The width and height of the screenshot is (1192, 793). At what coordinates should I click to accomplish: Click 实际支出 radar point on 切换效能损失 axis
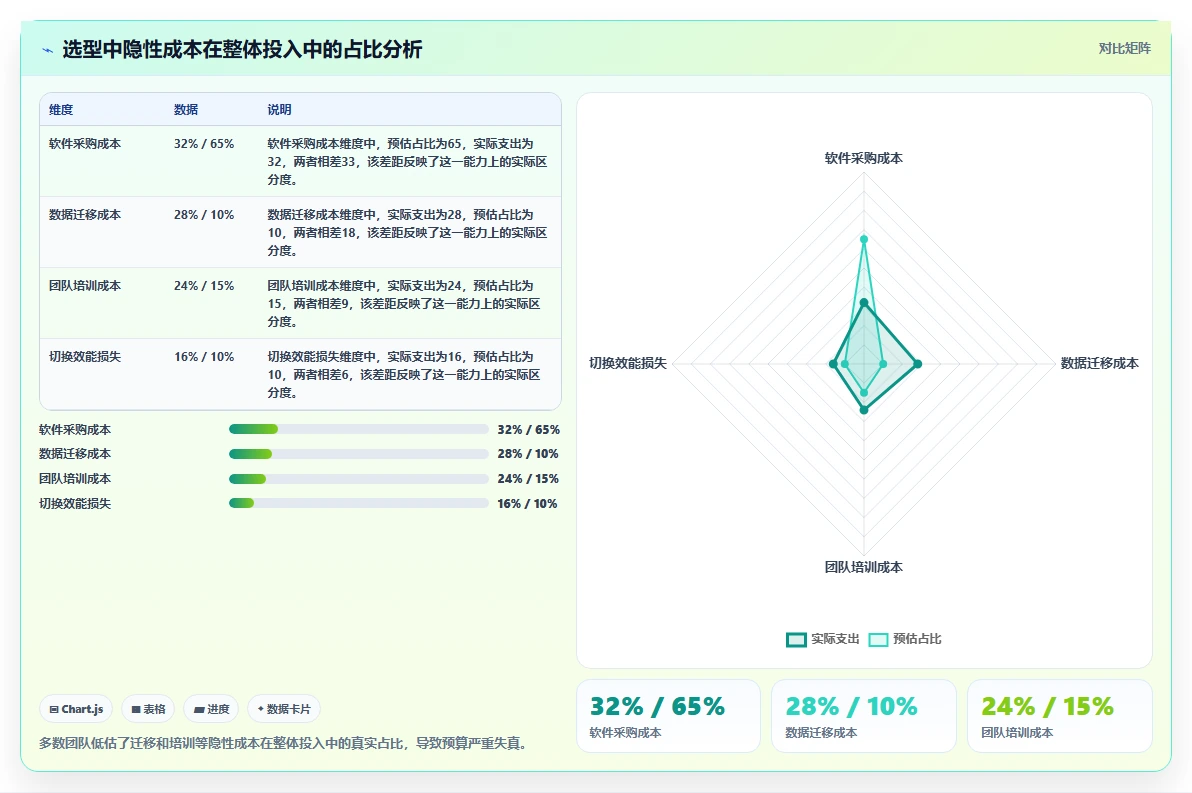(x=833, y=364)
